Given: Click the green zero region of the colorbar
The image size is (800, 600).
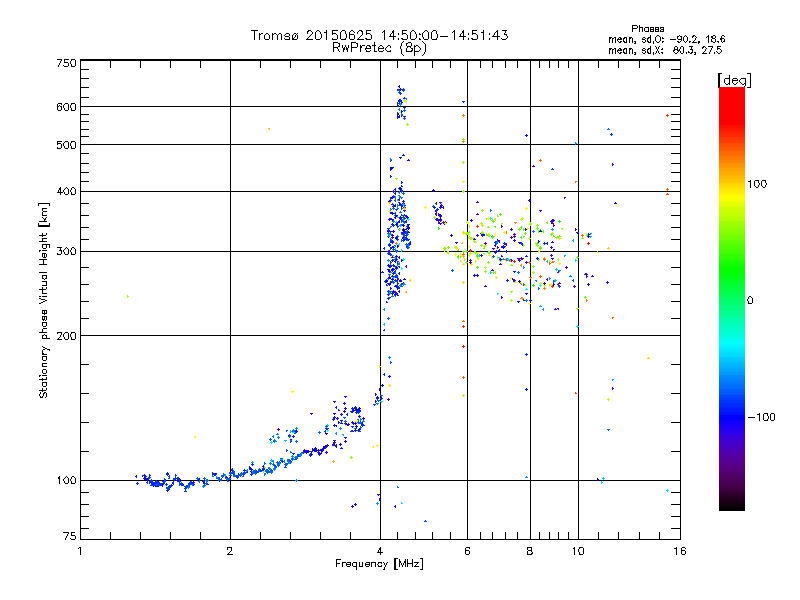Looking at the screenshot, I should (732, 300).
